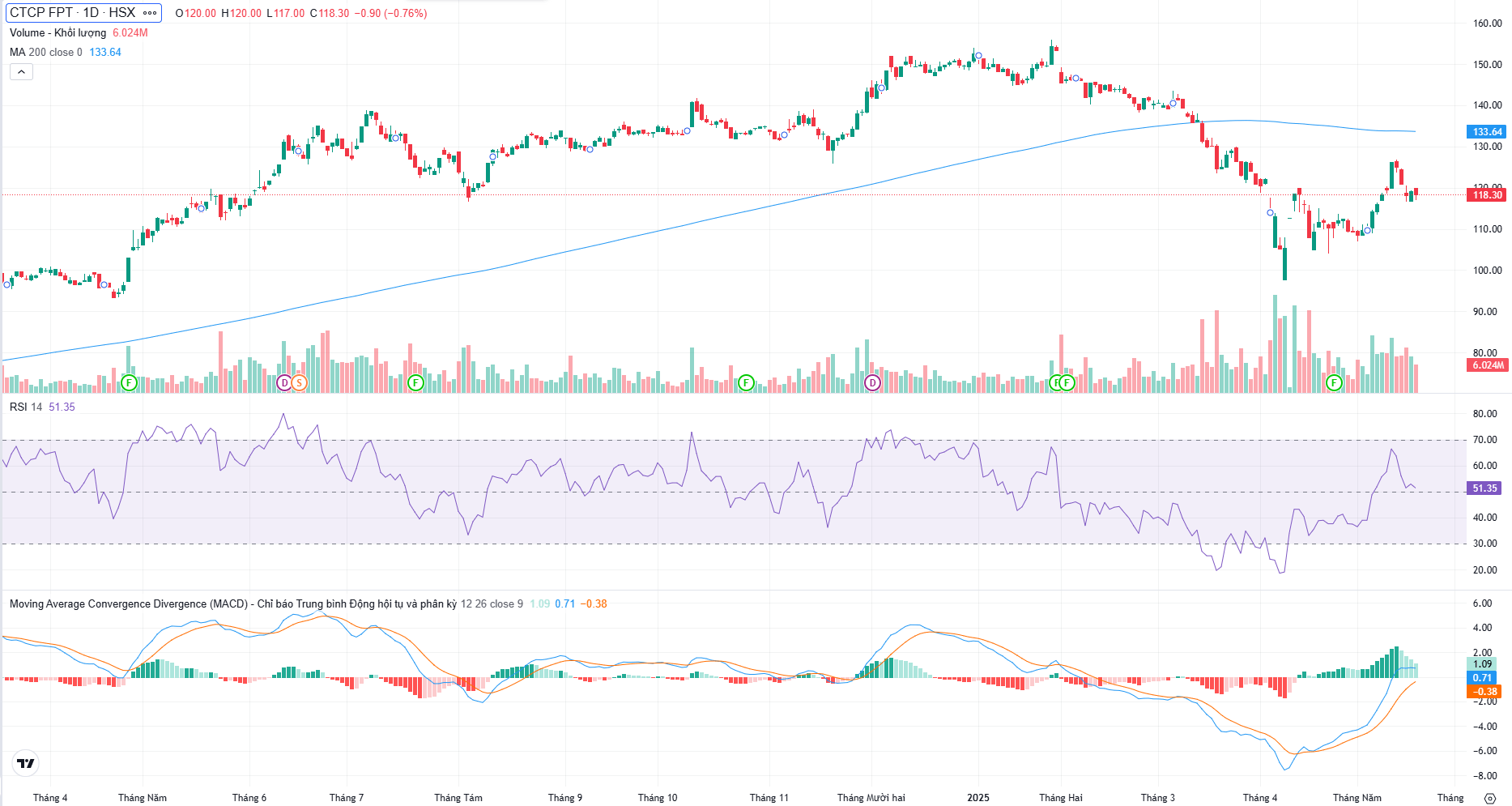Select the CTCP FPT · 1D · HSX symbol title

tap(72, 13)
